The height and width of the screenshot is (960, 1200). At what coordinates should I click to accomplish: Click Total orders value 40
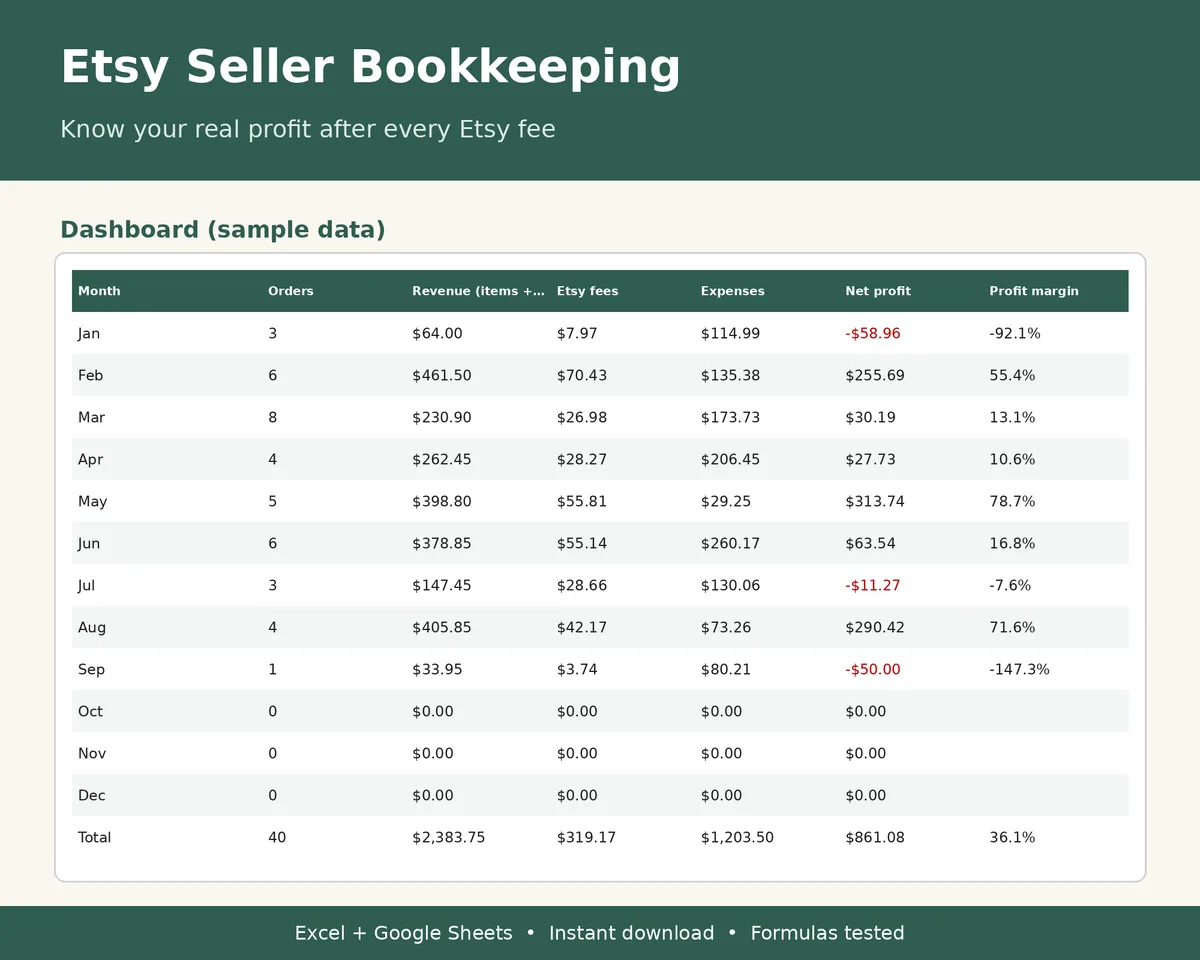(277, 838)
